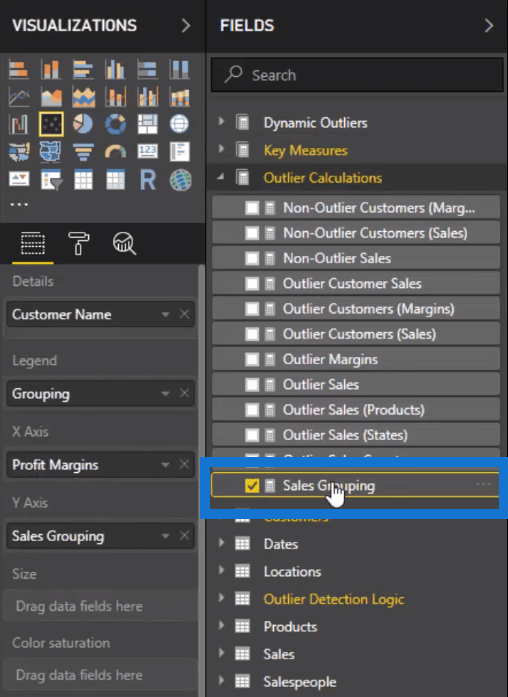Collapse the Visualizations pane with its arrow
The width and height of the screenshot is (508, 697).
pyautogui.click(x=186, y=26)
